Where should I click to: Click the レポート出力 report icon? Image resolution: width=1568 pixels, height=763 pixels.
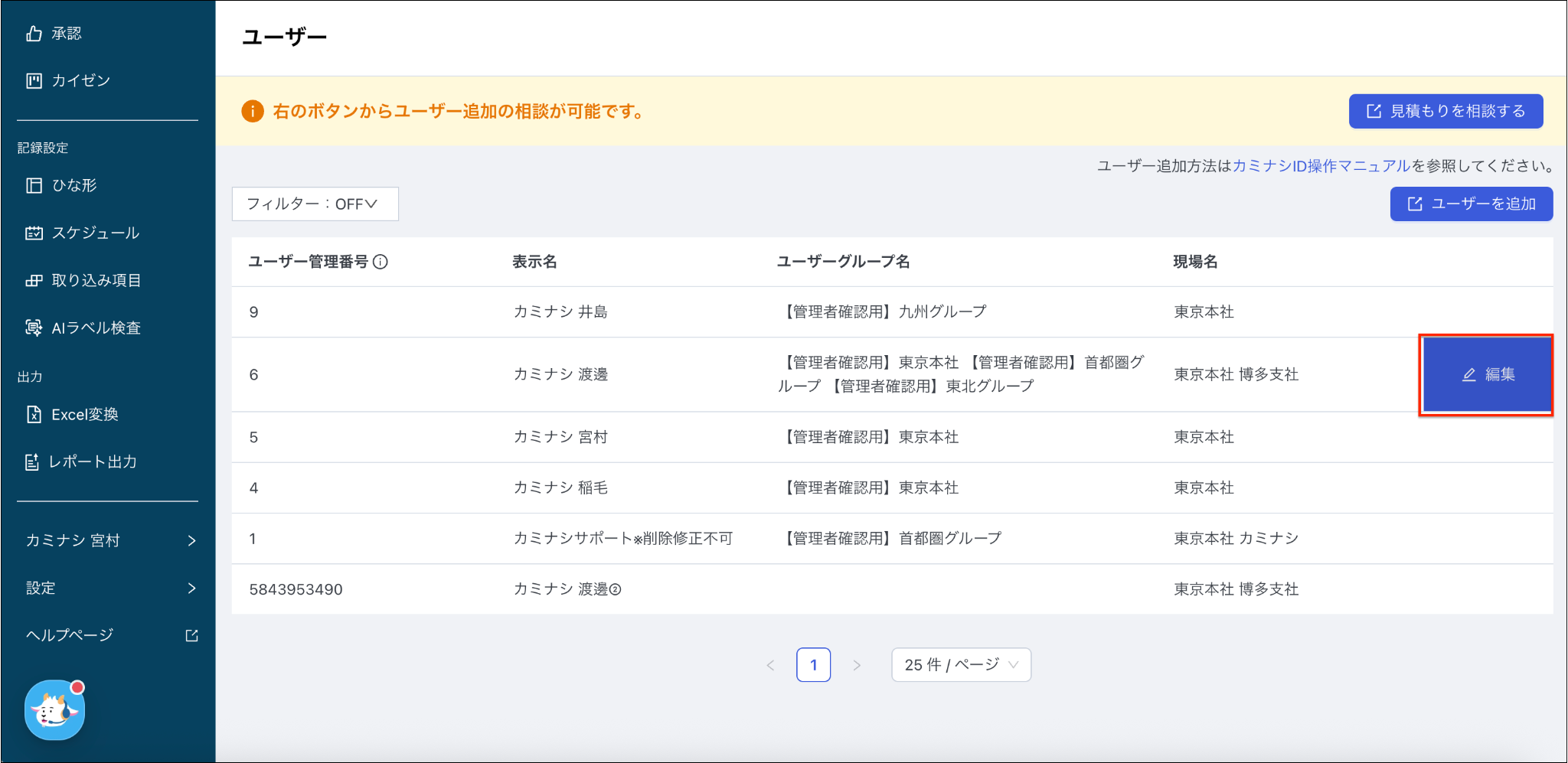pyautogui.click(x=32, y=462)
